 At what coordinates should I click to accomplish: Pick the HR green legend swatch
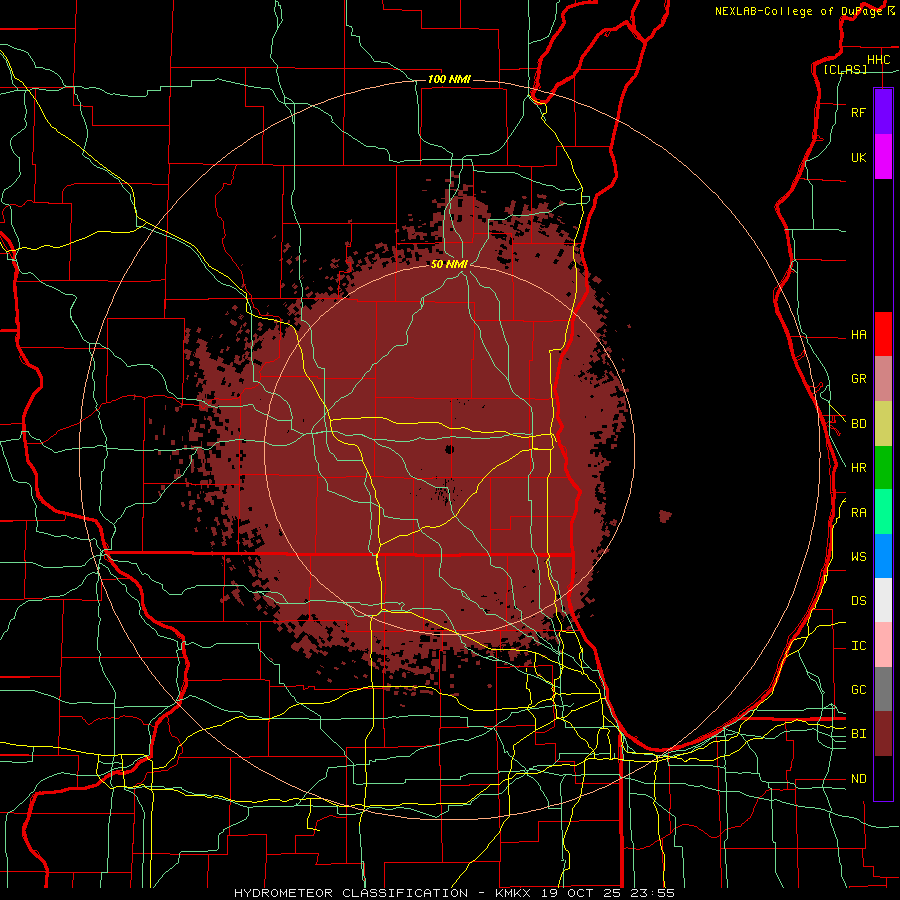pos(883,467)
